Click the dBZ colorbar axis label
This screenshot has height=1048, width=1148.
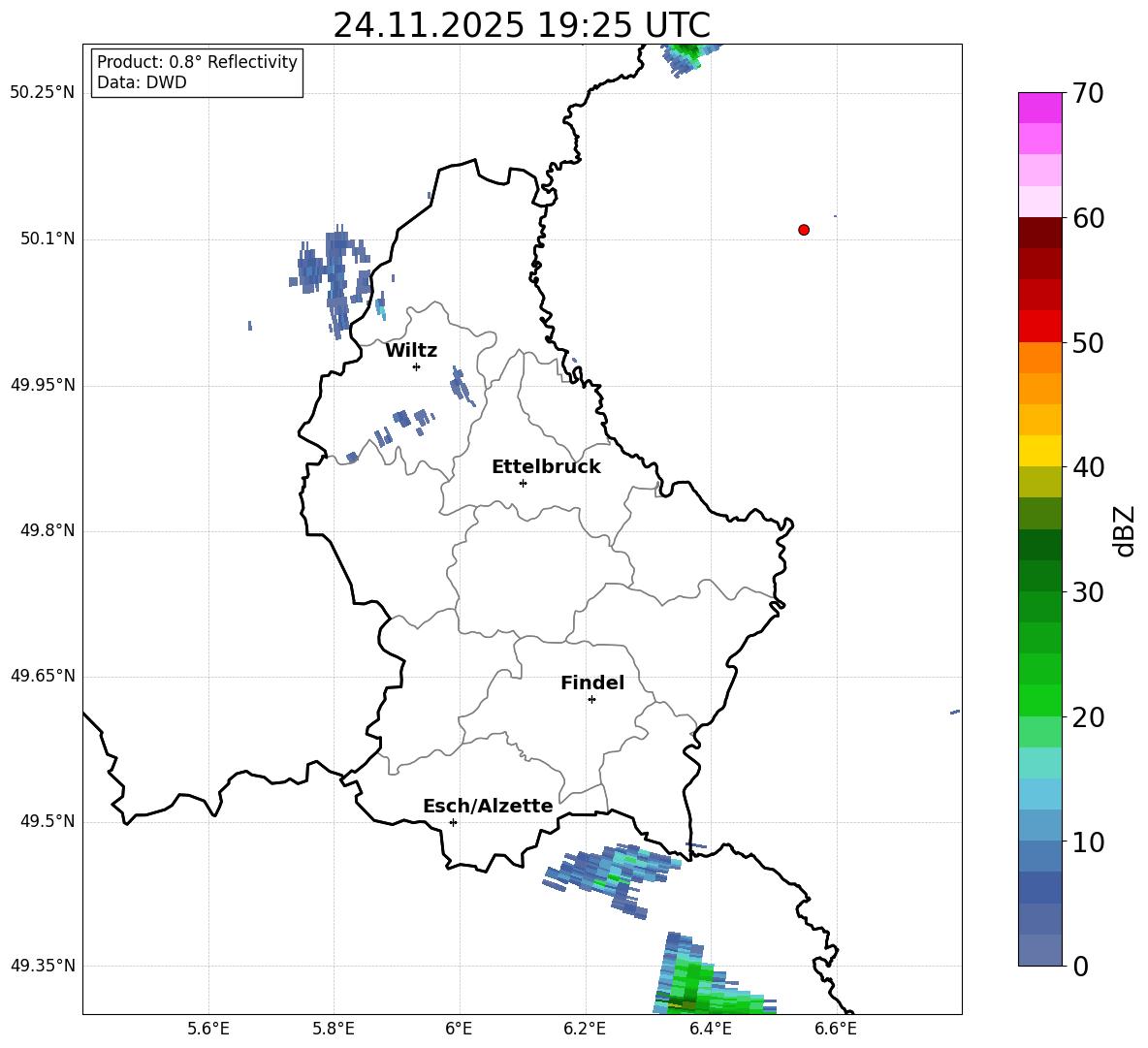(1124, 530)
